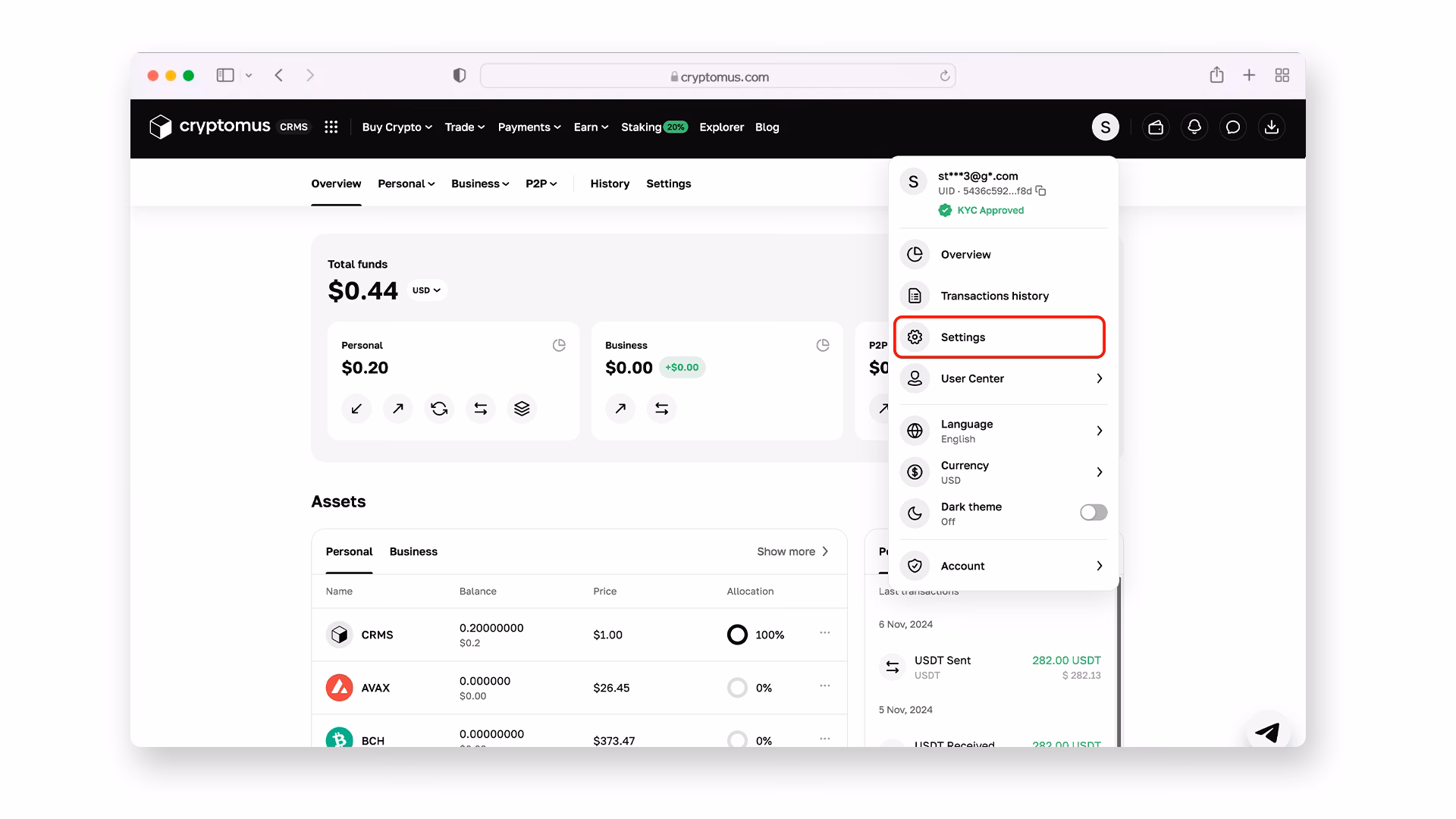Image resolution: width=1456 pixels, height=819 pixels.
Task: Open the Telegram floating button
Action: (1267, 732)
